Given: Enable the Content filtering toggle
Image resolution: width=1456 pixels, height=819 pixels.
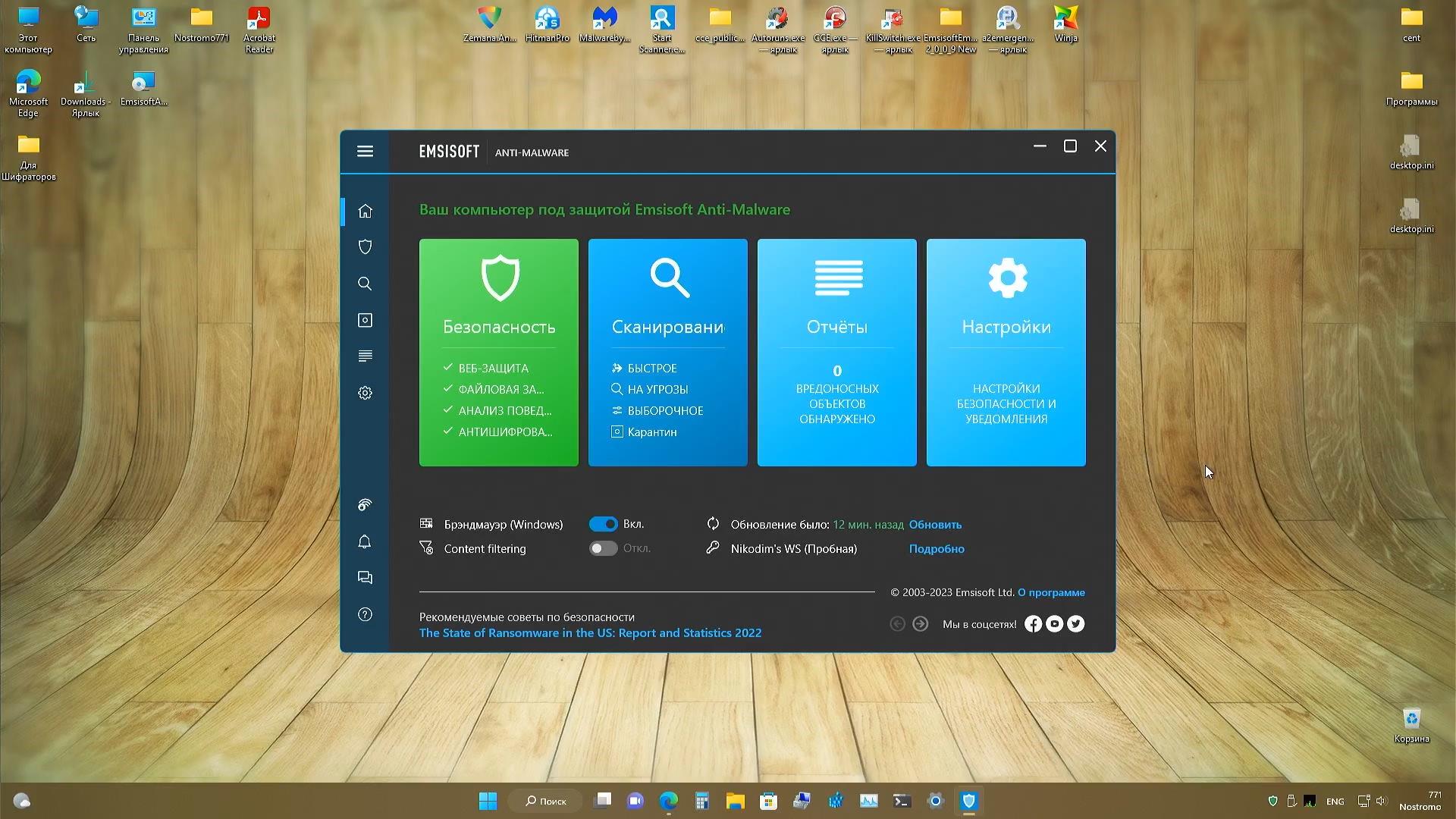Looking at the screenshot, I should [603, 548].
